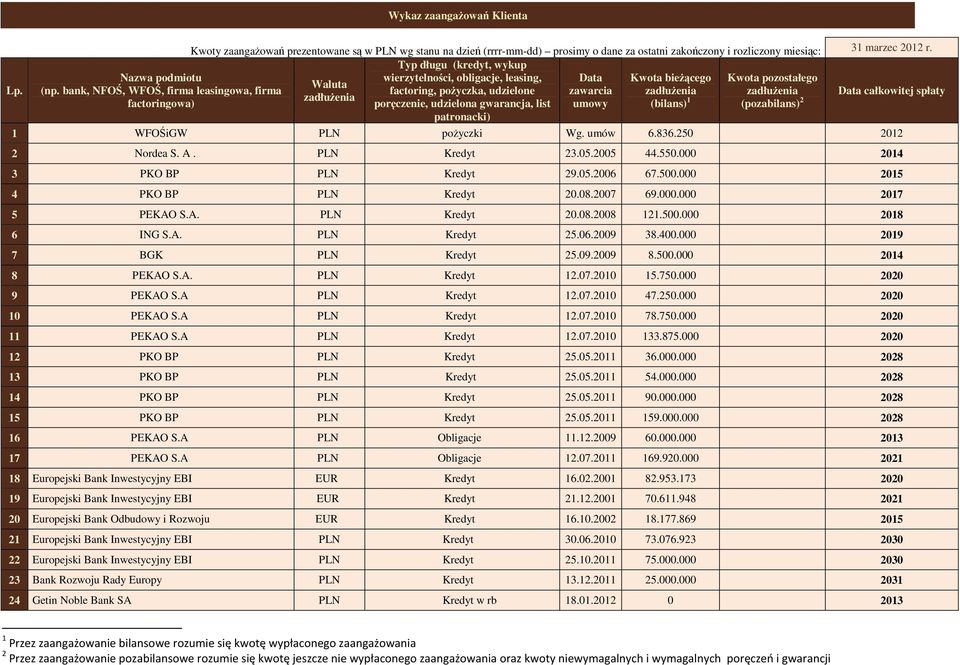Select the amount '60.000.000'
This screenshot has width=960, height=665.
point(670,437)
